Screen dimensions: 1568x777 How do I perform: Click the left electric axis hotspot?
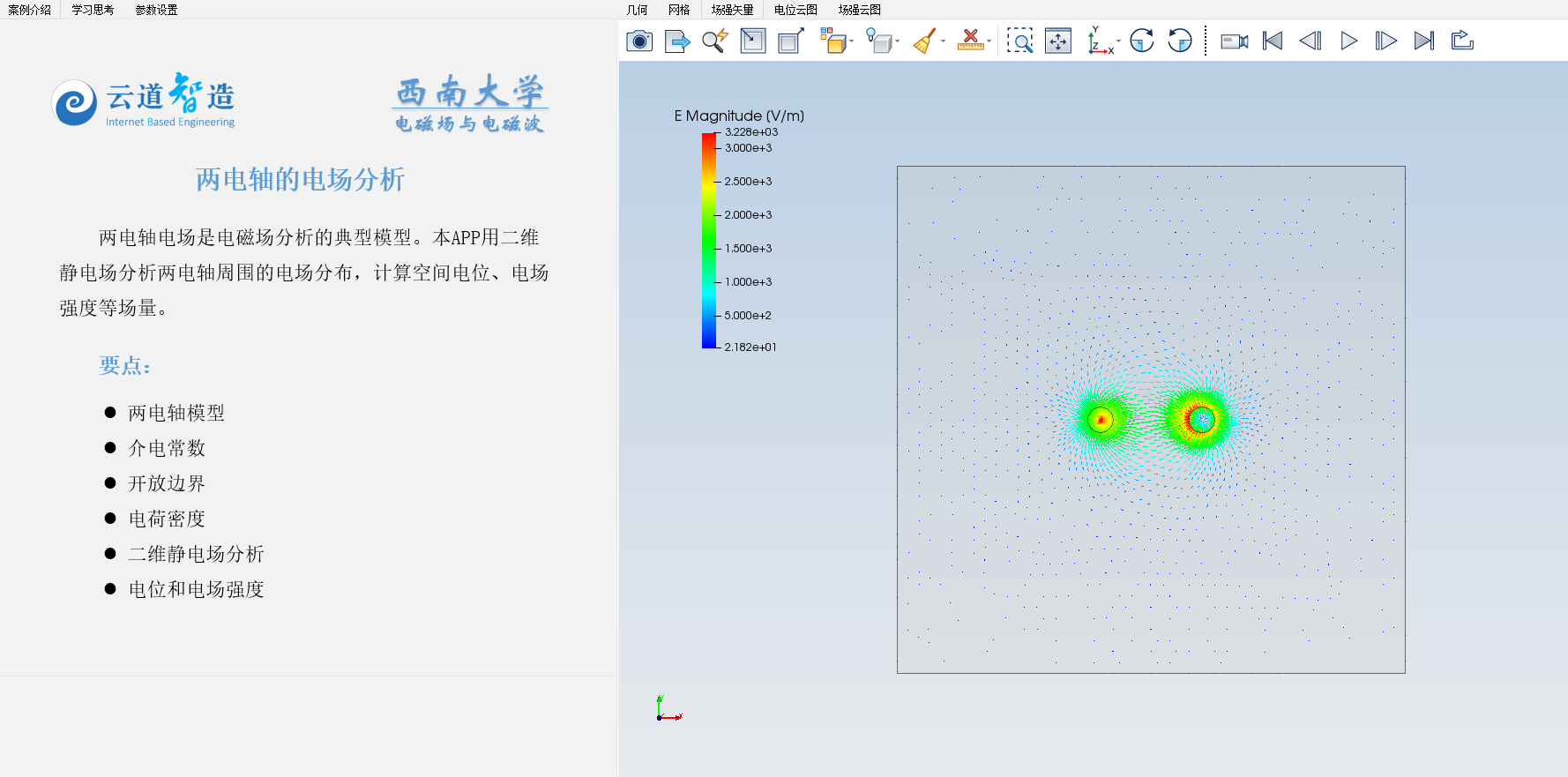(1101, 420)
